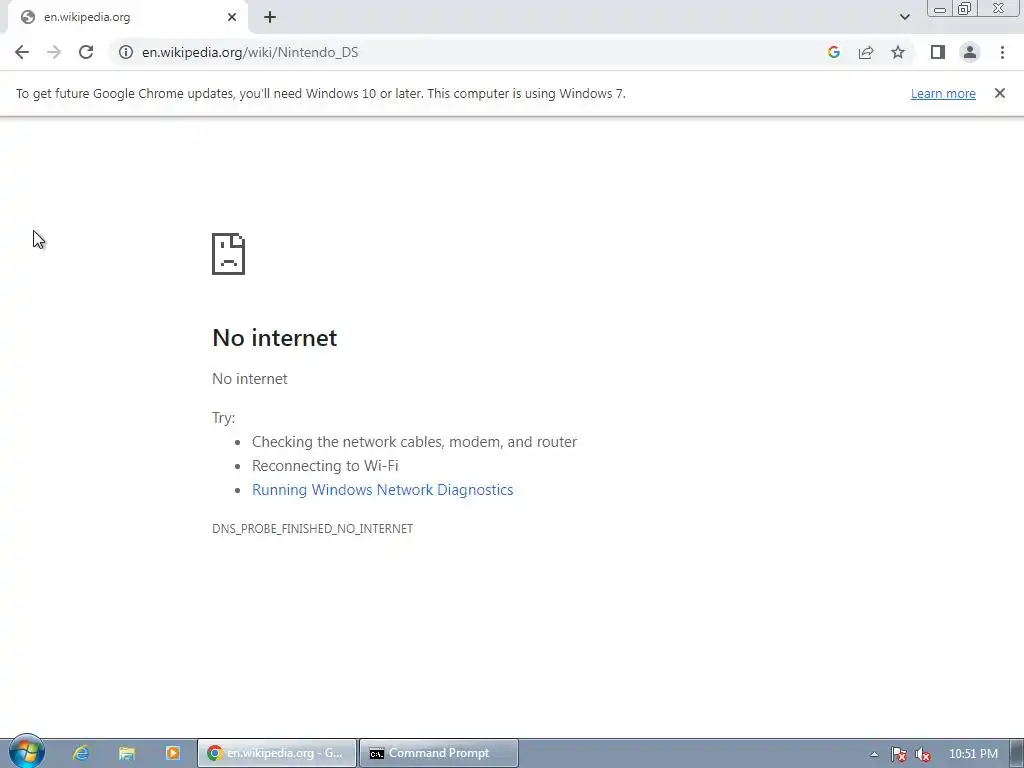This screenshot has width=1024, height=768.
Task: Bookmark this tab with the star icon
Action: coord(898,52)
